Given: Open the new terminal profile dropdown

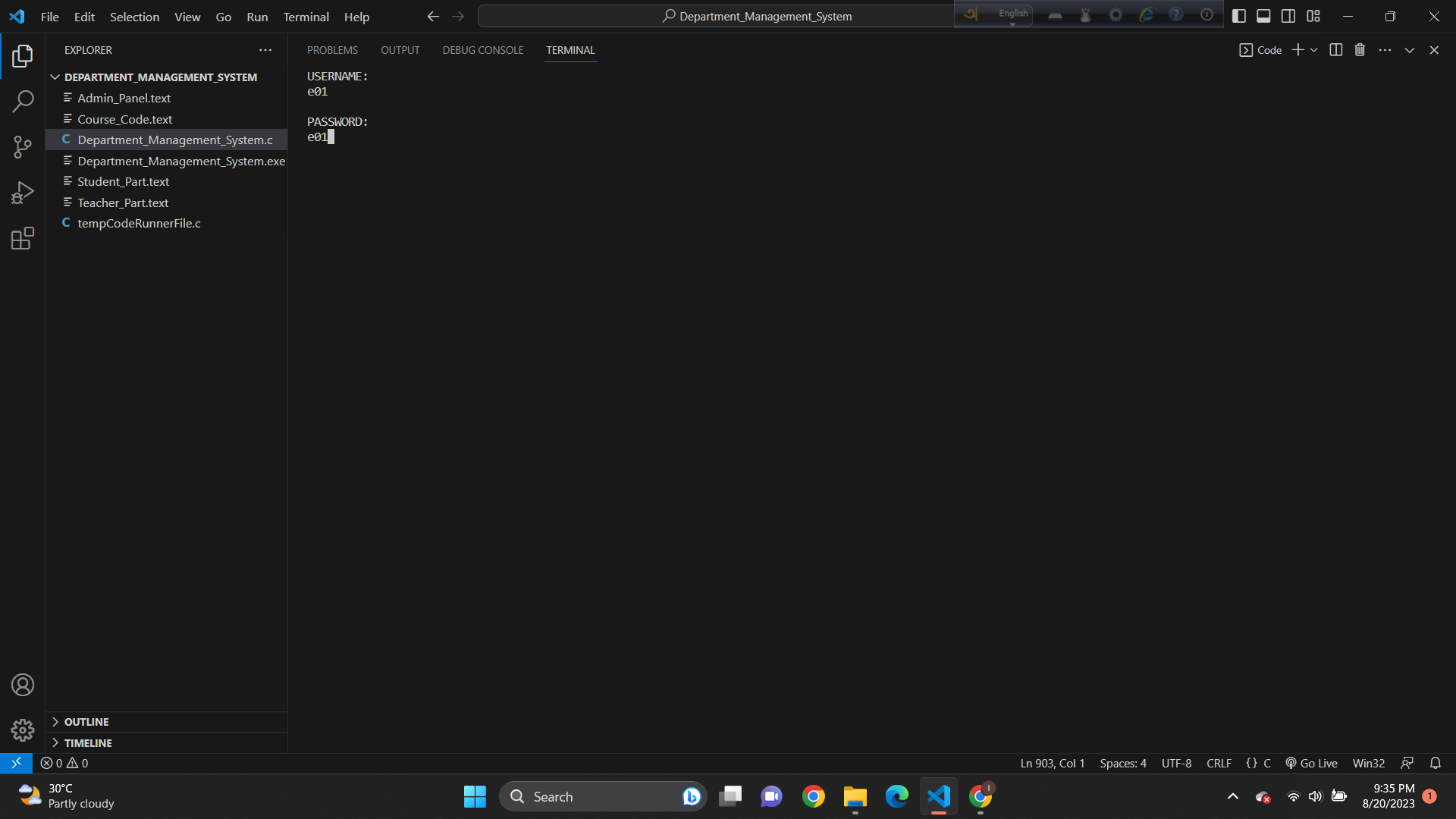Looking at the screenshot, I should [x=1314, y=49].
